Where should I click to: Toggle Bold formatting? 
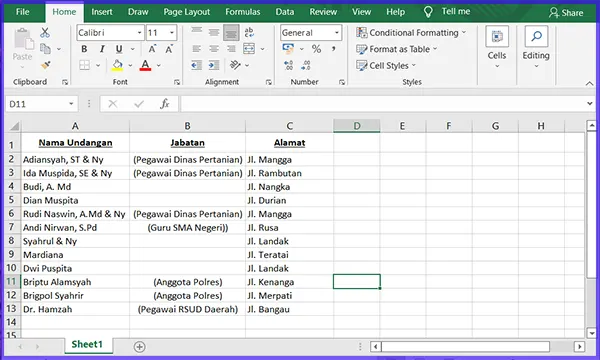pos(84,49)
